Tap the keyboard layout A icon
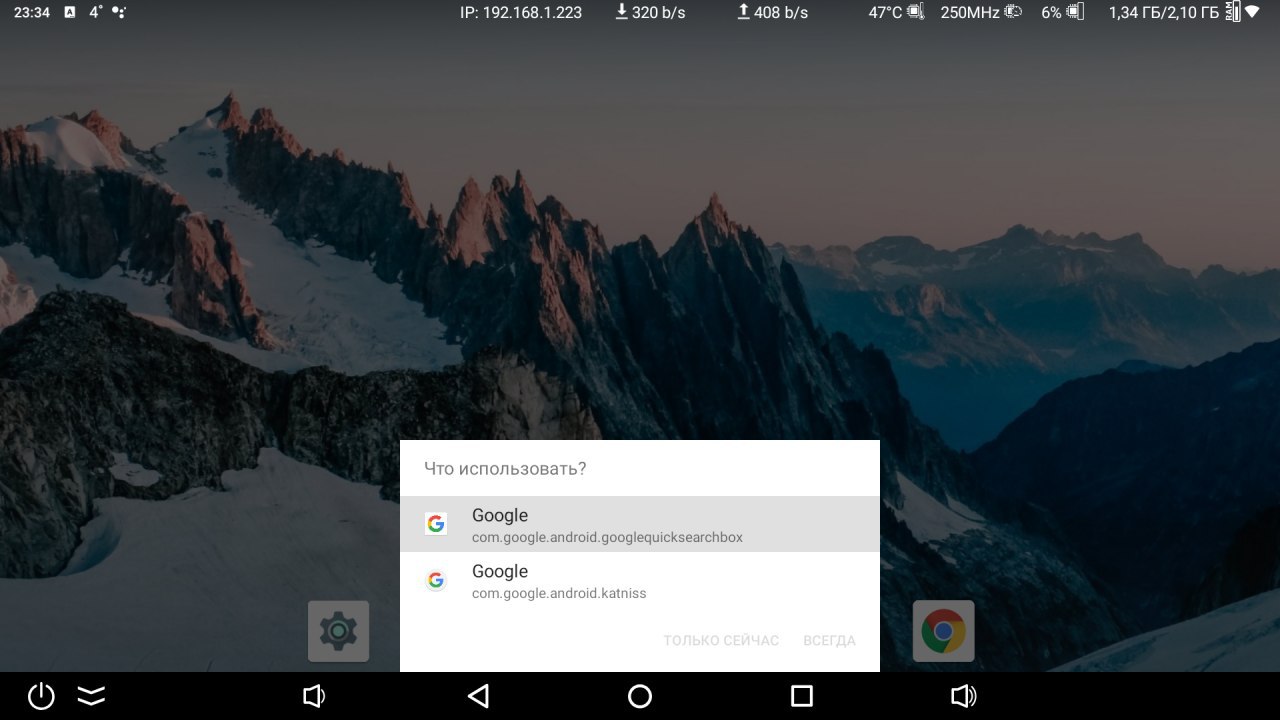 (69, 12)
